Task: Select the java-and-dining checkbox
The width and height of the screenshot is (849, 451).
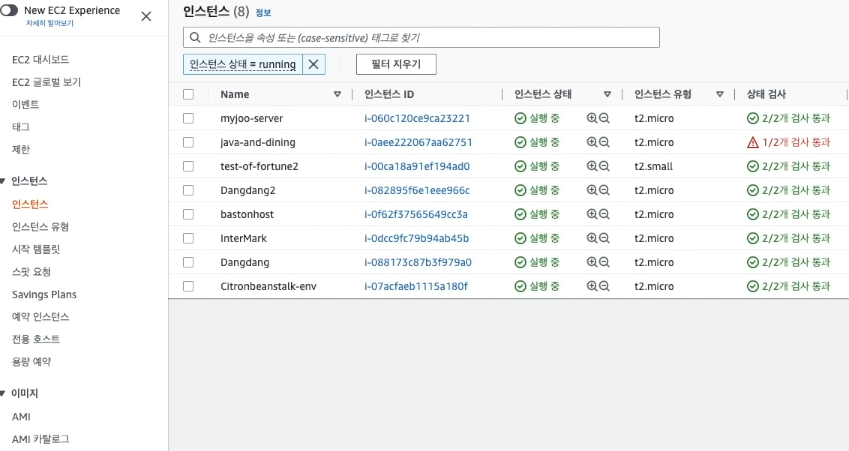Action: tap(188, 142)
